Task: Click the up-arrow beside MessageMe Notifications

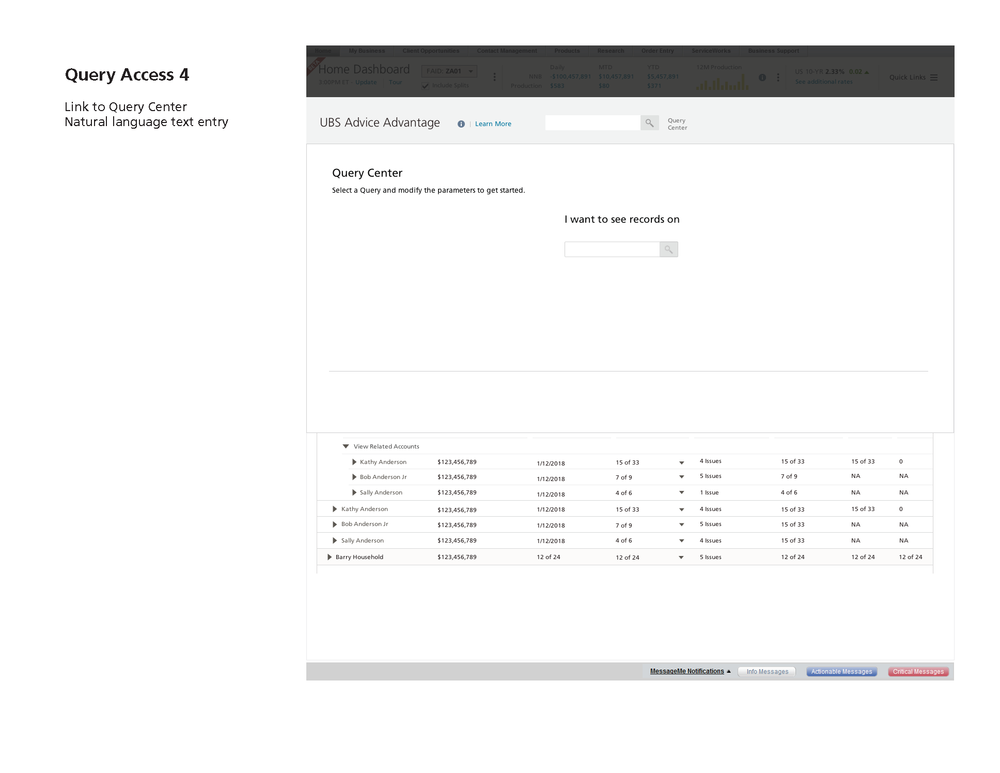Action: coord(729,671)
